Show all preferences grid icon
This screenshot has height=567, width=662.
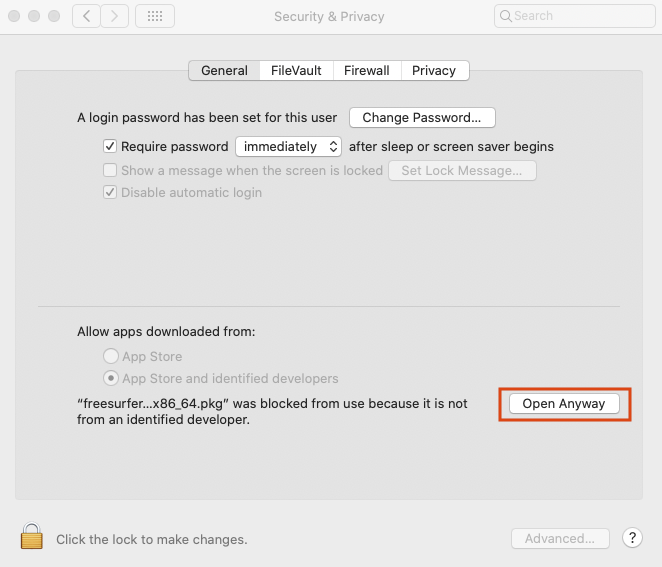click(x=154, y=16)
